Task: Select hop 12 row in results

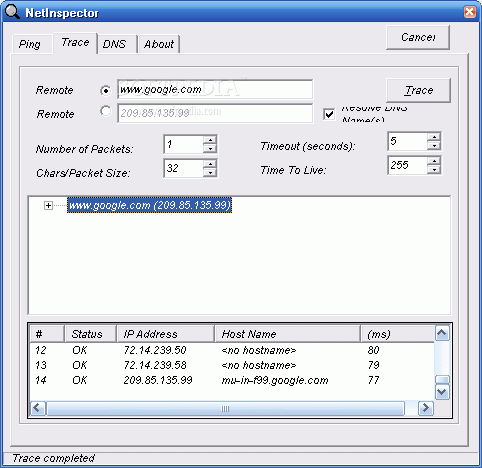Action: [x=232, y=350]
